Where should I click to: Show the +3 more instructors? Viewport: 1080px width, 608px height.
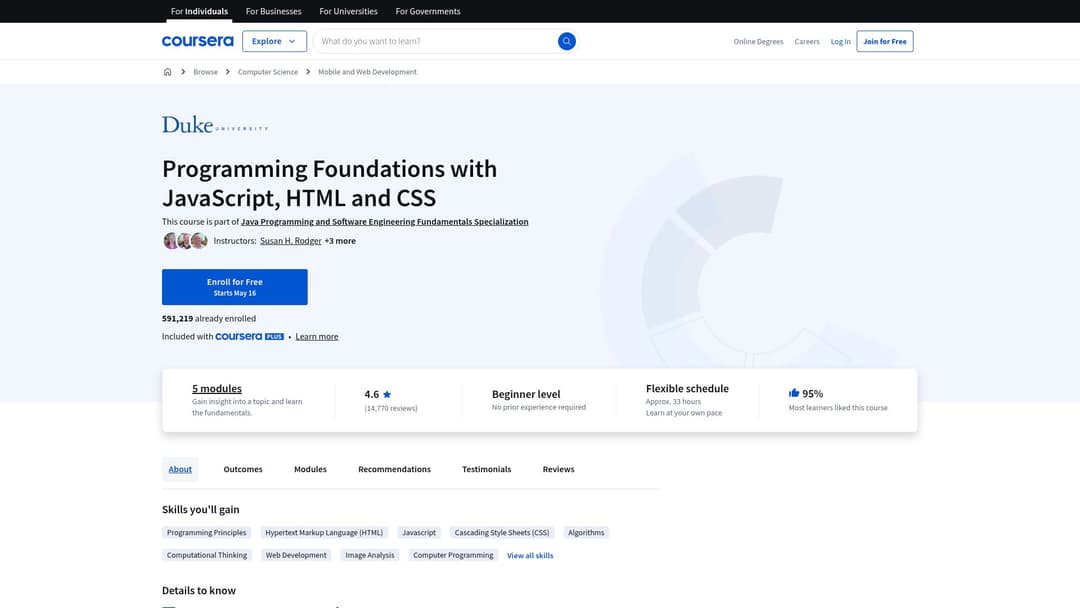point(340,241)
